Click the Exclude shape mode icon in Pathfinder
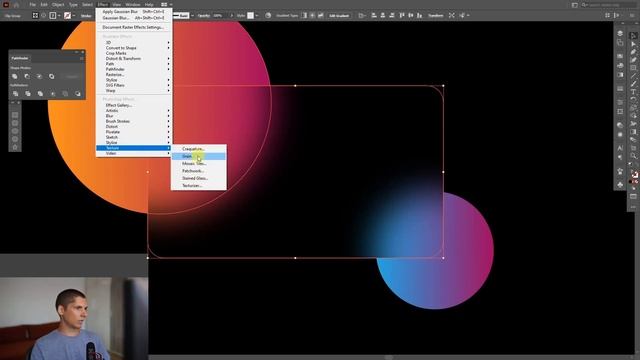The width and height of the screenshot is (640, 360). click(x=51, y=76)
